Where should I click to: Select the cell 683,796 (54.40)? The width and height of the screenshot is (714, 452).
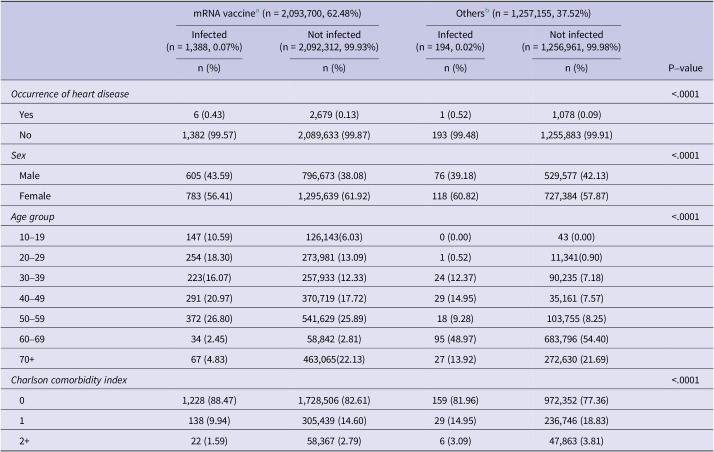coord(576,339)
